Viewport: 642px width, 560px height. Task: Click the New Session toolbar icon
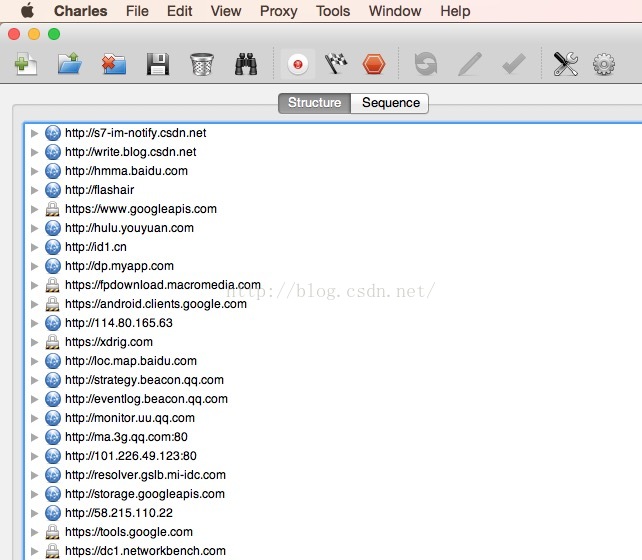[x=26, y=64]
